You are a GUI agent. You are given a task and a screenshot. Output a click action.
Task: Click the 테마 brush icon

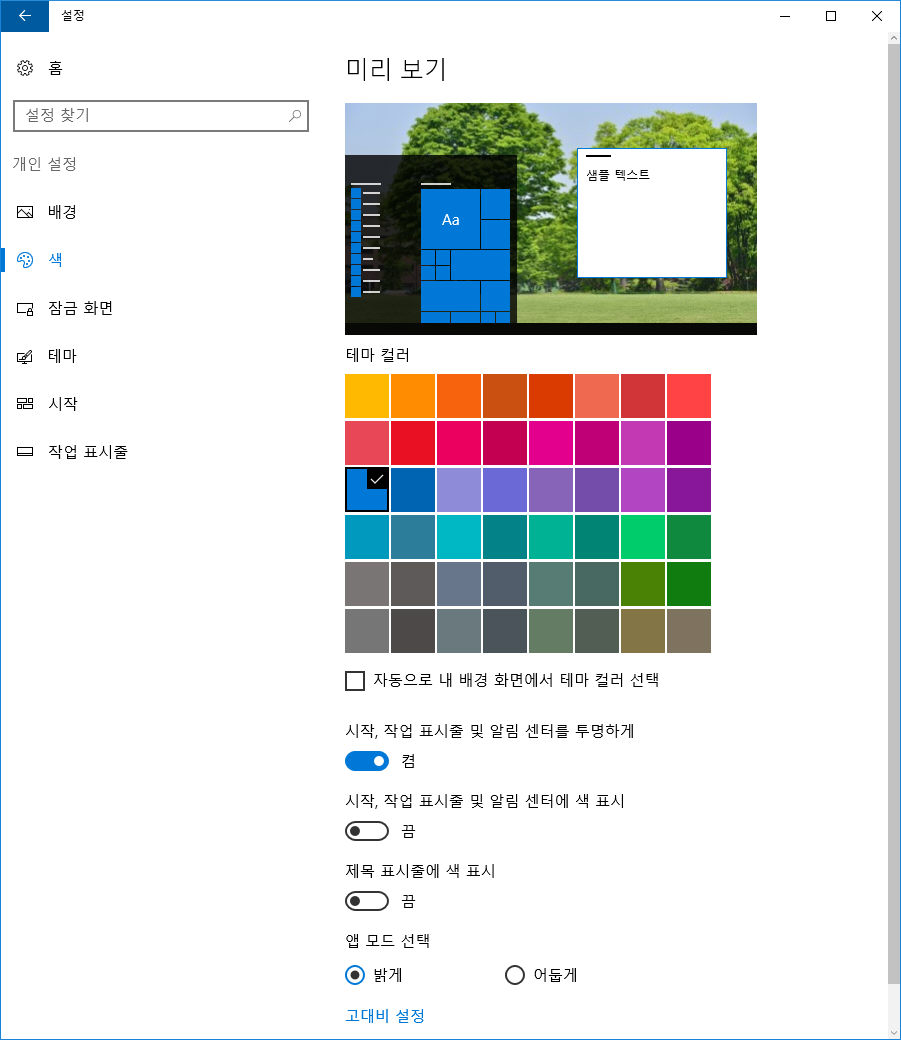coord(25,357)
